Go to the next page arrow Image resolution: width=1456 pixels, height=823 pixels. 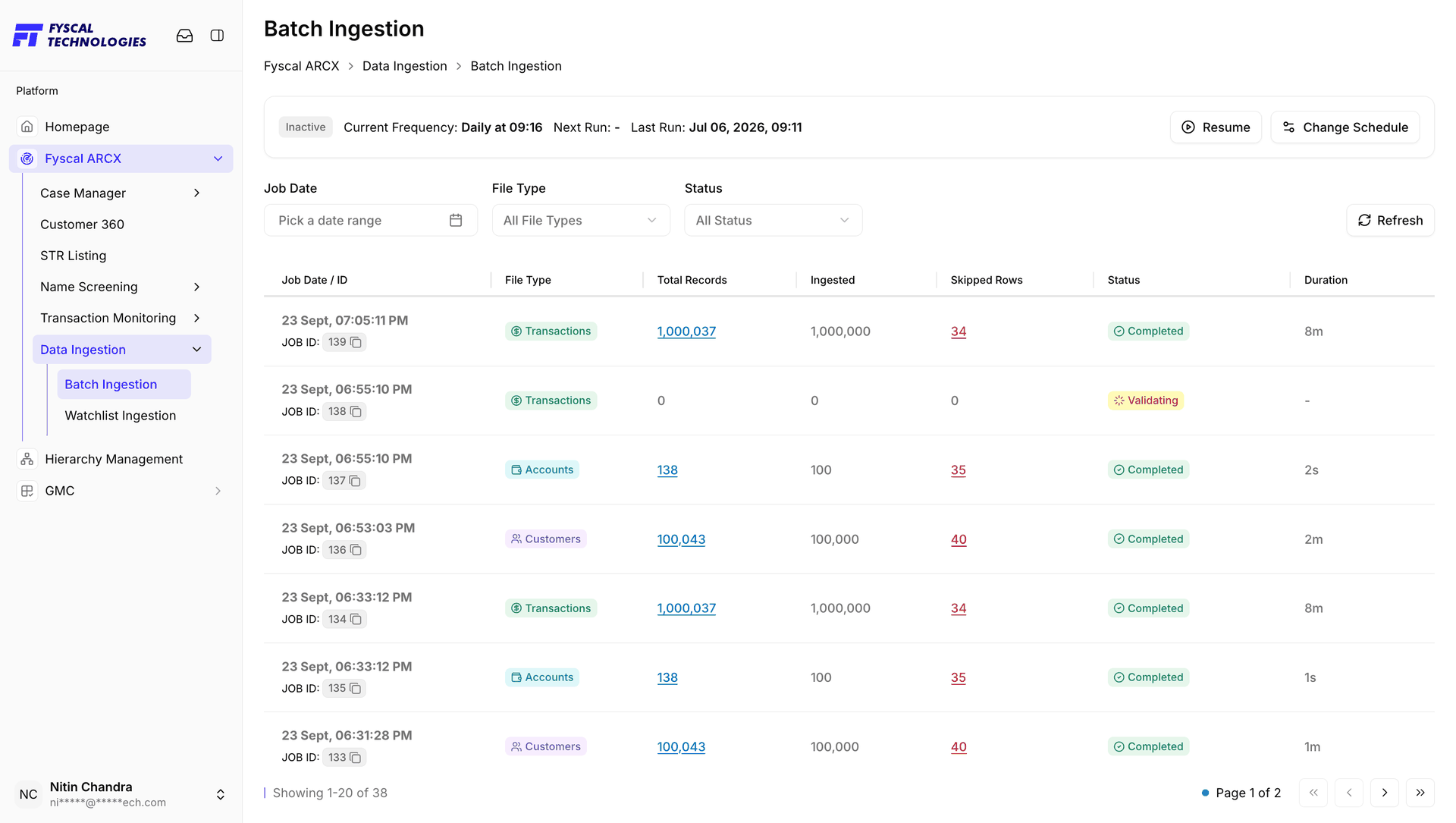tap(1385, 793)
